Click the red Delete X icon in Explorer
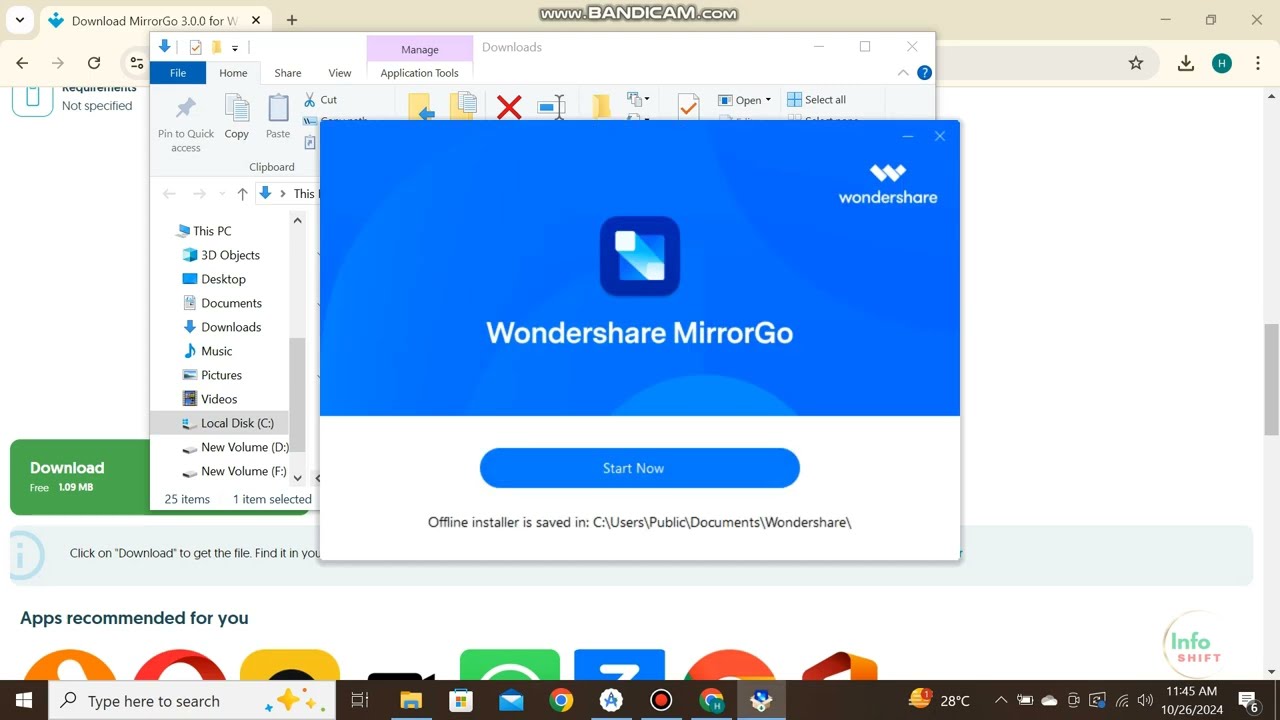 click(509, 107)
